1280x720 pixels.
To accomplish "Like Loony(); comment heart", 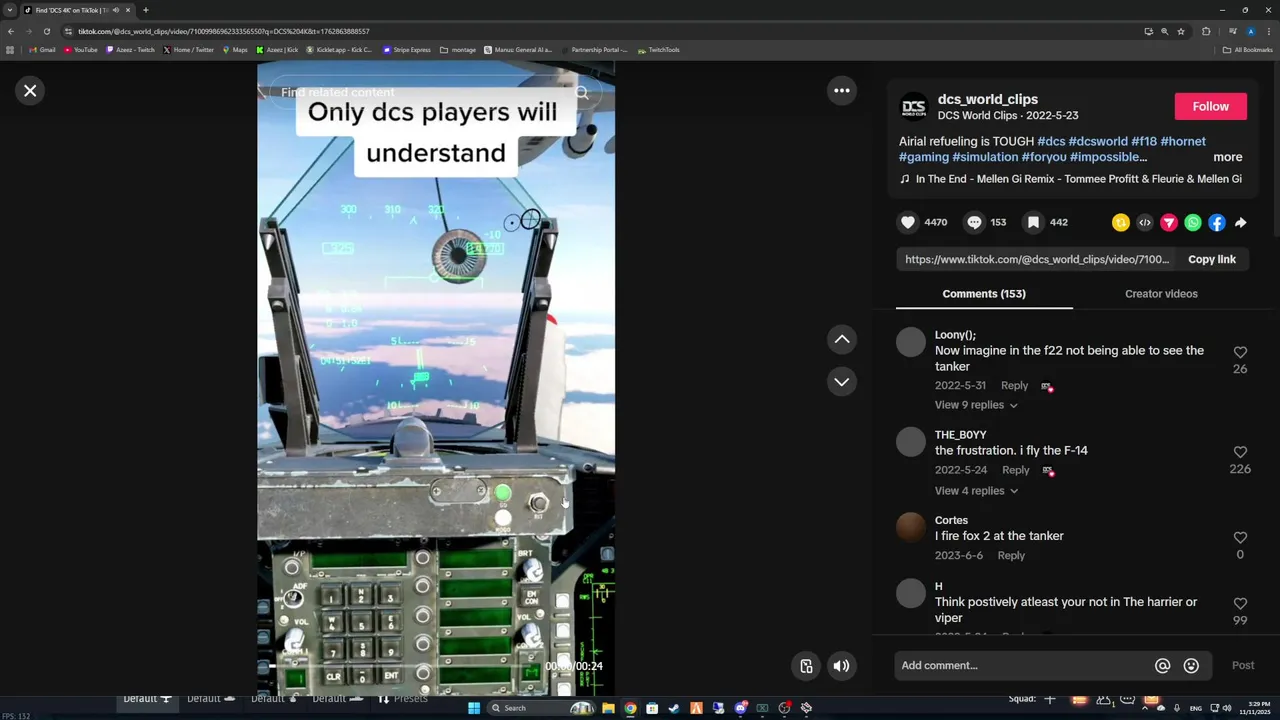I will (1240, 353).
